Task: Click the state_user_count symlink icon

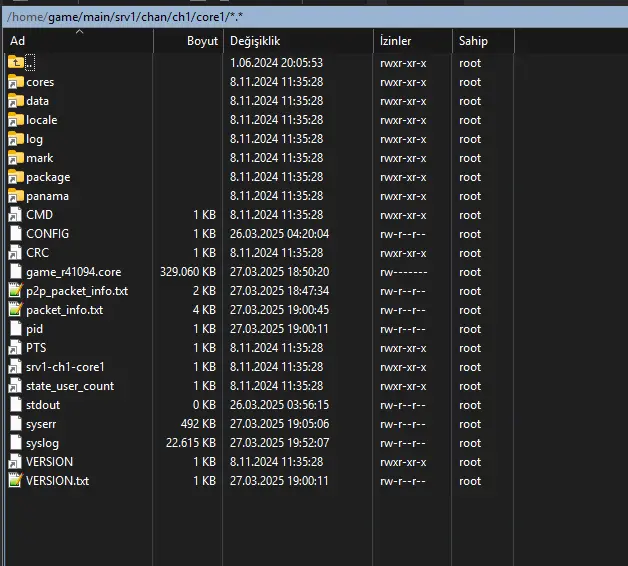Action: (15, 386)
